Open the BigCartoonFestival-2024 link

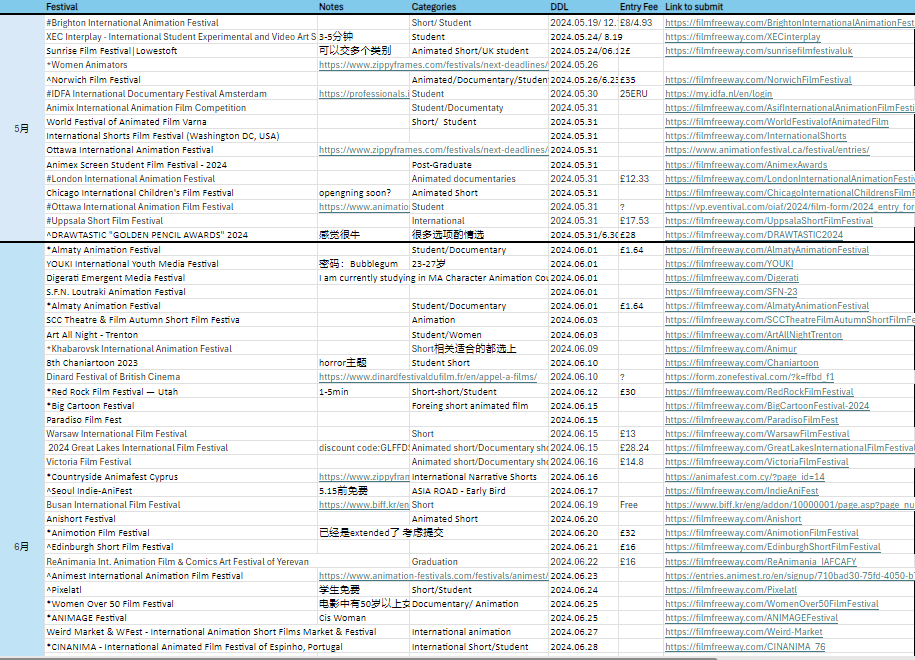coord(767,406)
